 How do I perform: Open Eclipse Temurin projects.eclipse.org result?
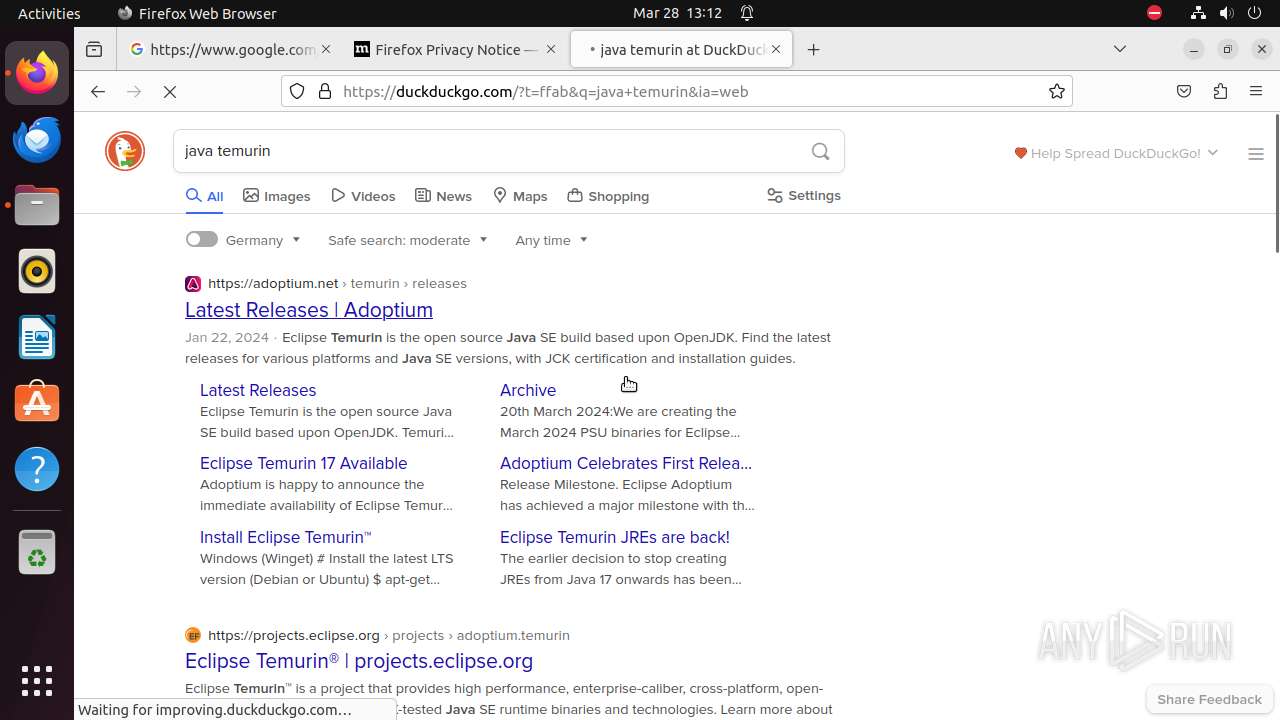359,661
